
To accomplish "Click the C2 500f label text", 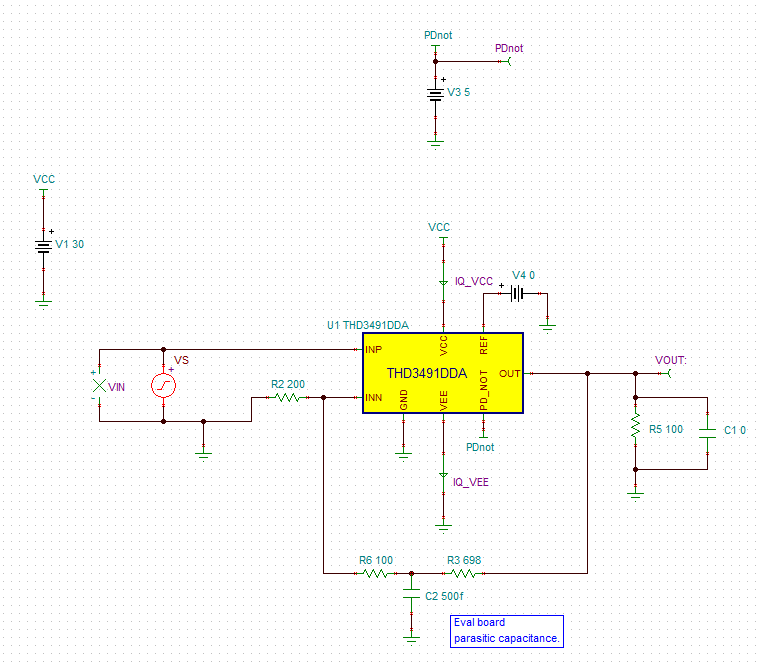I will [x=444, y=596].
